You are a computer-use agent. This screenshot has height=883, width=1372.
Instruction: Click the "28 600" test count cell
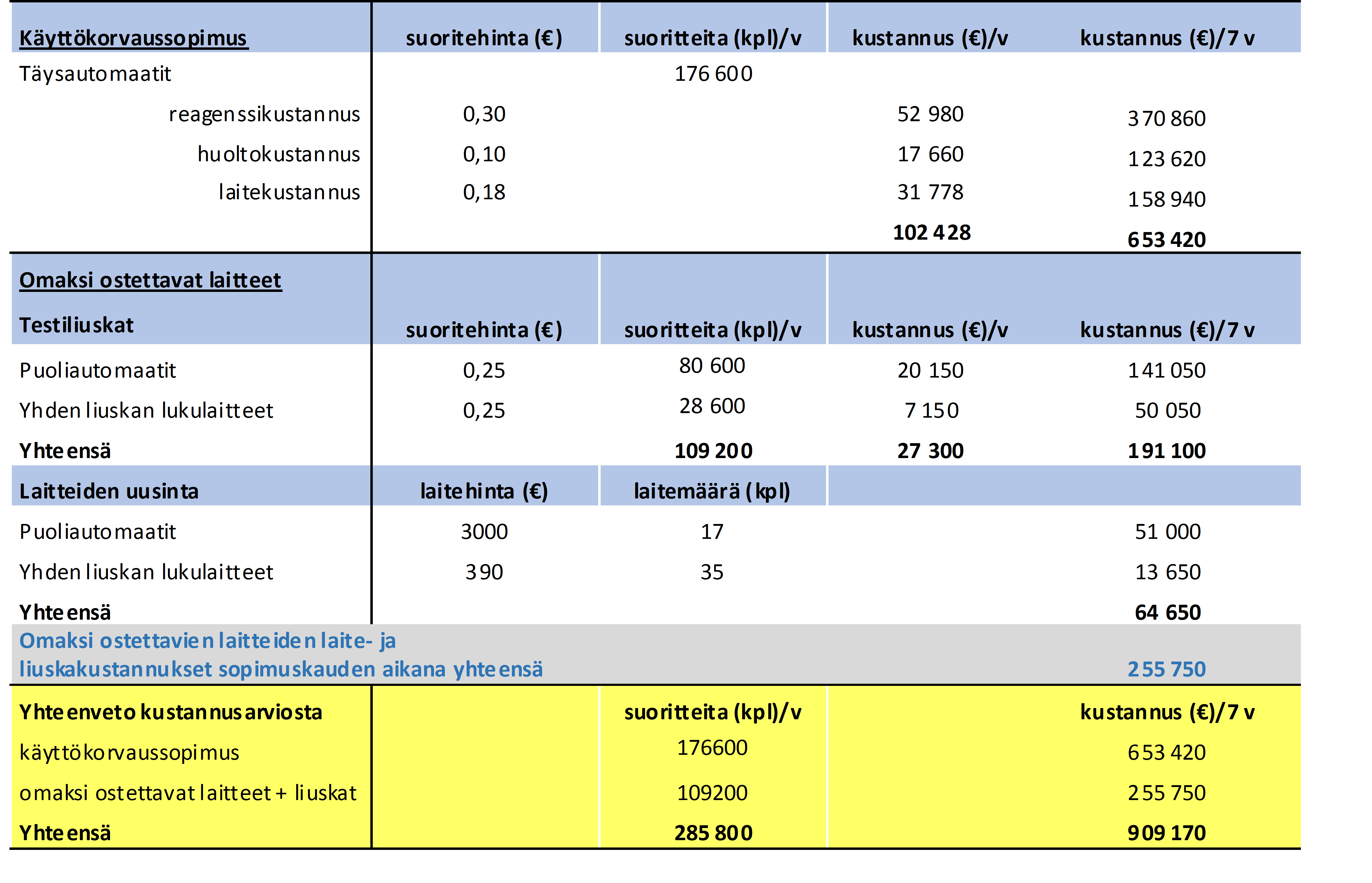pyautogui.click(x=712, y=406)
